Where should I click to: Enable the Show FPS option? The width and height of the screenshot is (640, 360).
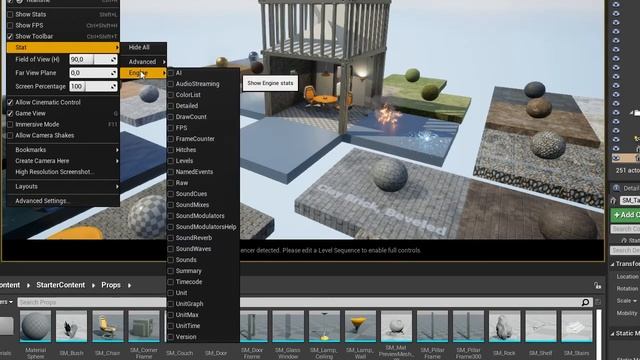point(11,25)
